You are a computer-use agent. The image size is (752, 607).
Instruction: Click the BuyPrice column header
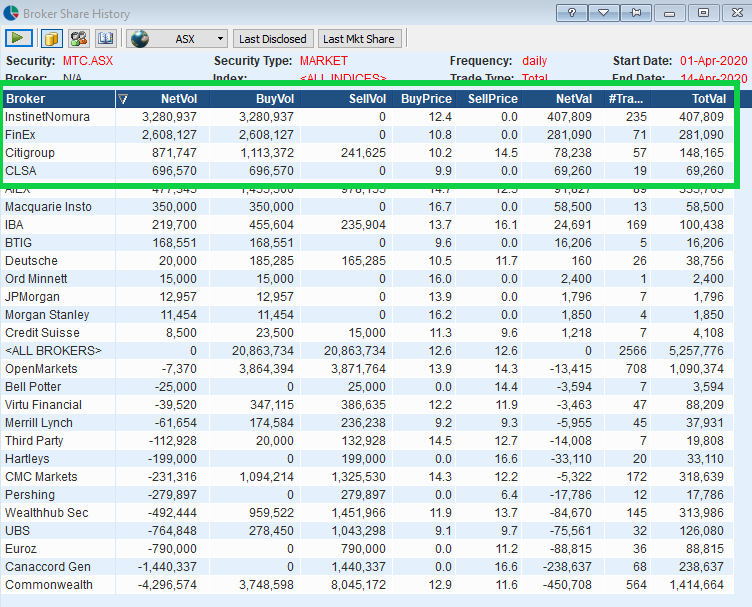coord(424,99)
